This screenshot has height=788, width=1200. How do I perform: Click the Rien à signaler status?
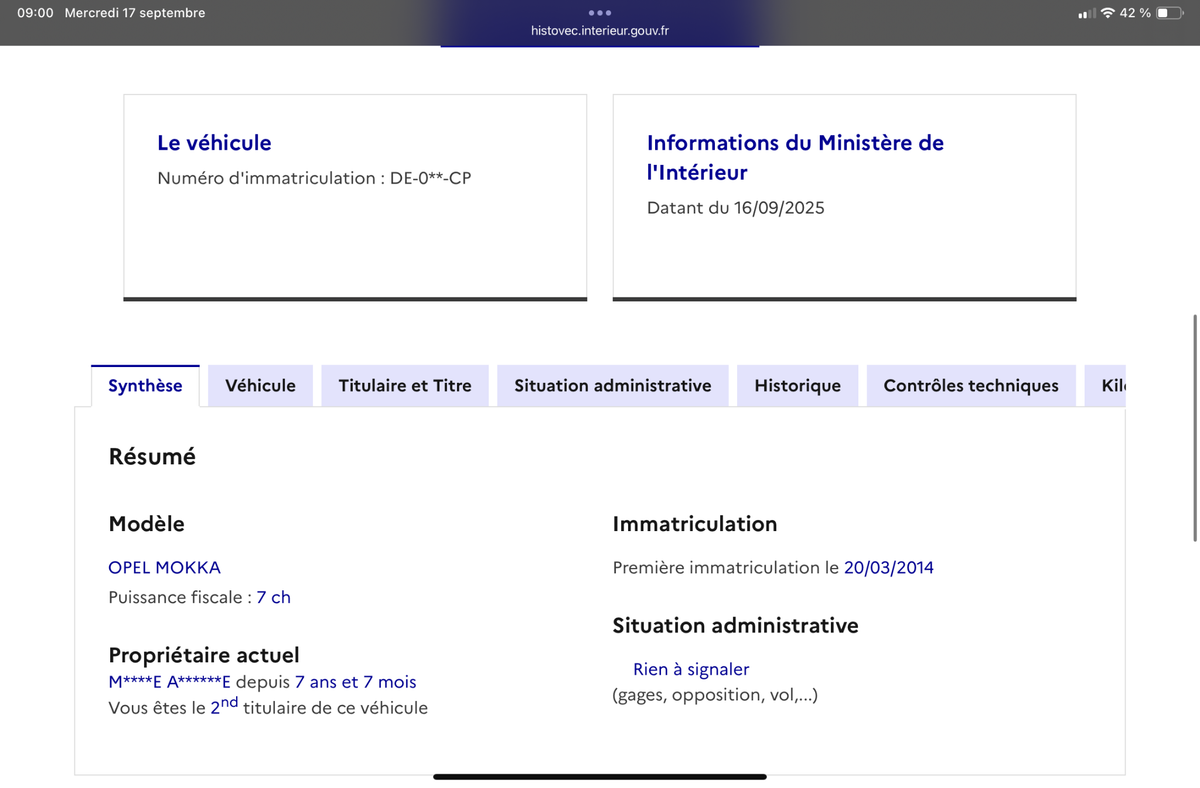[691, 670]
